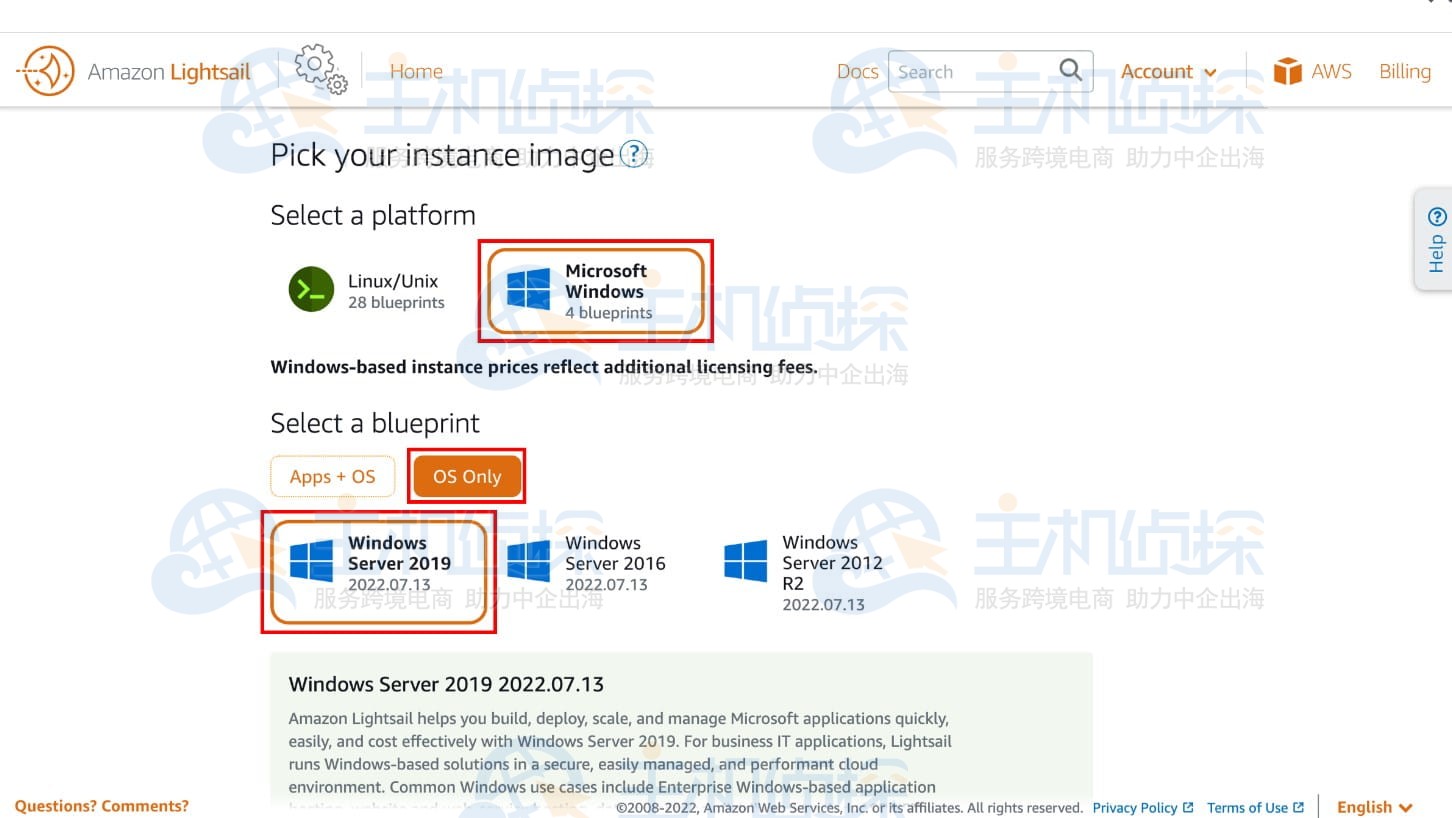Viewport: 1452px width, 818px height.
Task: Click the '28 blueprints' text
Action: [396, 302]
